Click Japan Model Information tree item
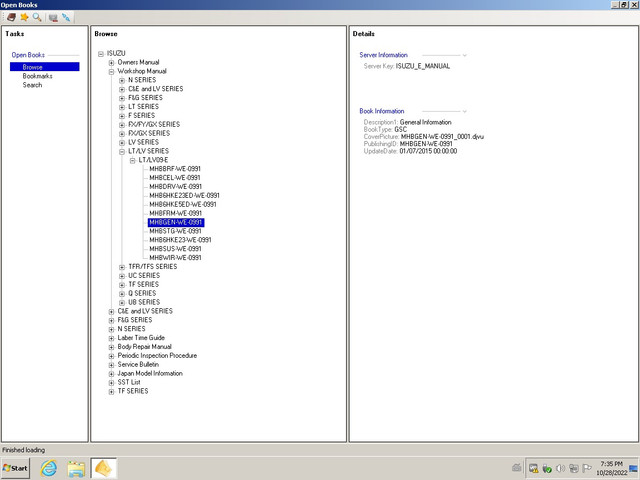Image resolution: width=640 pixels, height=480 pixels. pos(150,373)
